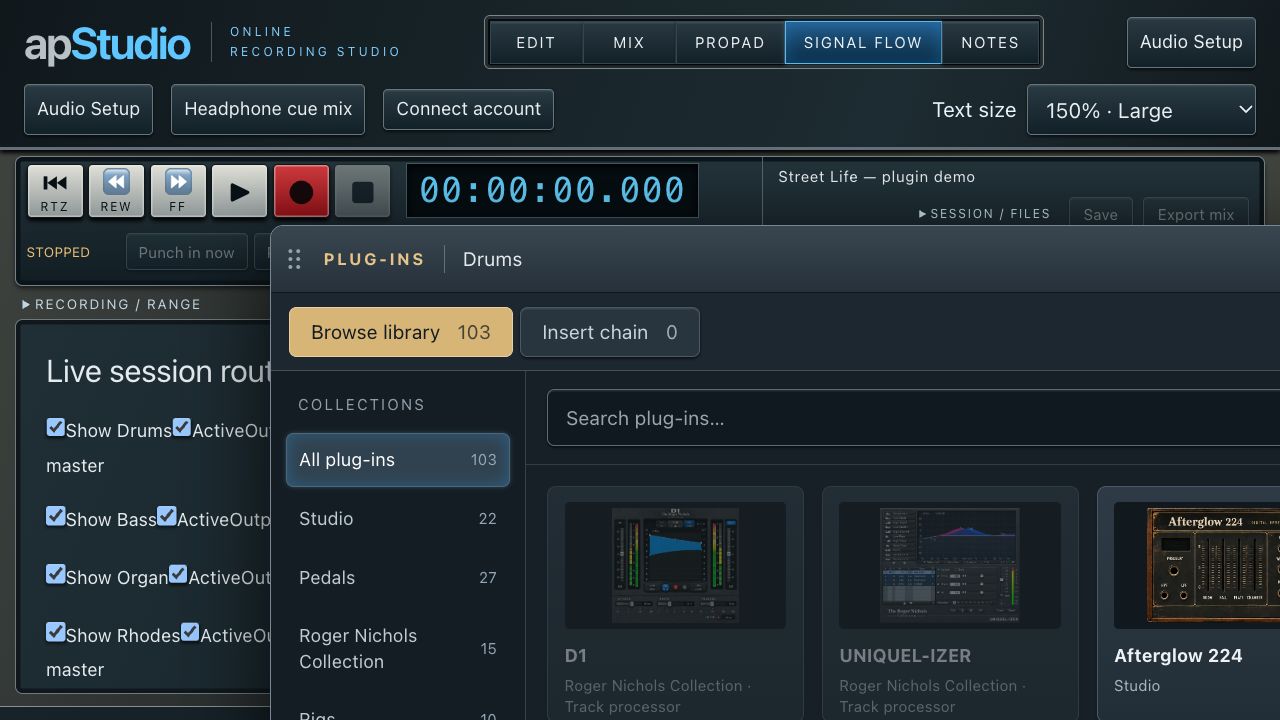Toggle the Active checkbox next to Show Drums
This screenshot has height=720, width=1280.
point(181,428)
